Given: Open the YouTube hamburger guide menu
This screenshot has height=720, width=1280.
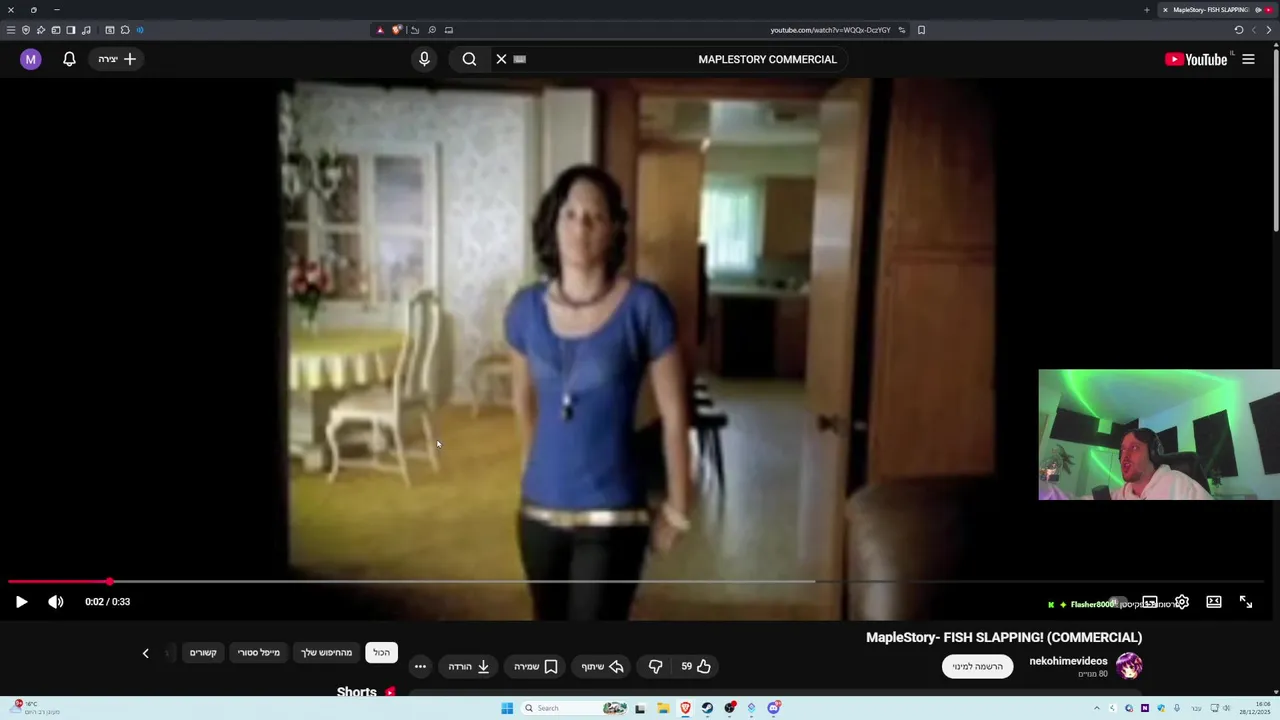Looking at the screenshot, I should (1248, 59).
